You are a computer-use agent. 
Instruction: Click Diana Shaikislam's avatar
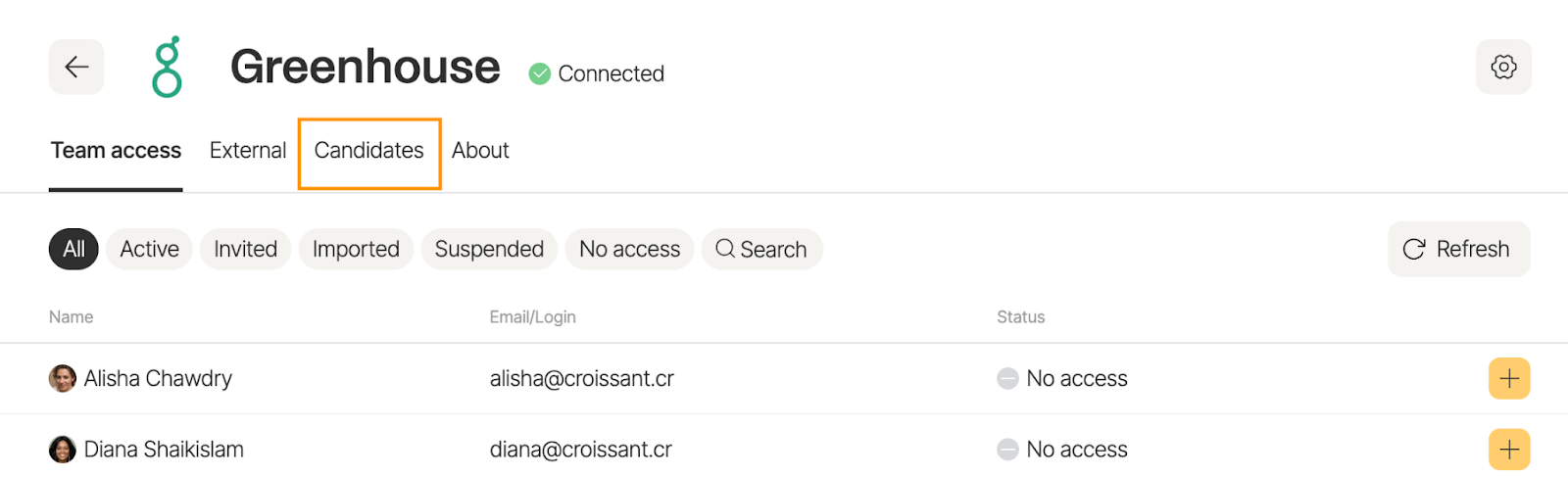click(x=63, y=450)
